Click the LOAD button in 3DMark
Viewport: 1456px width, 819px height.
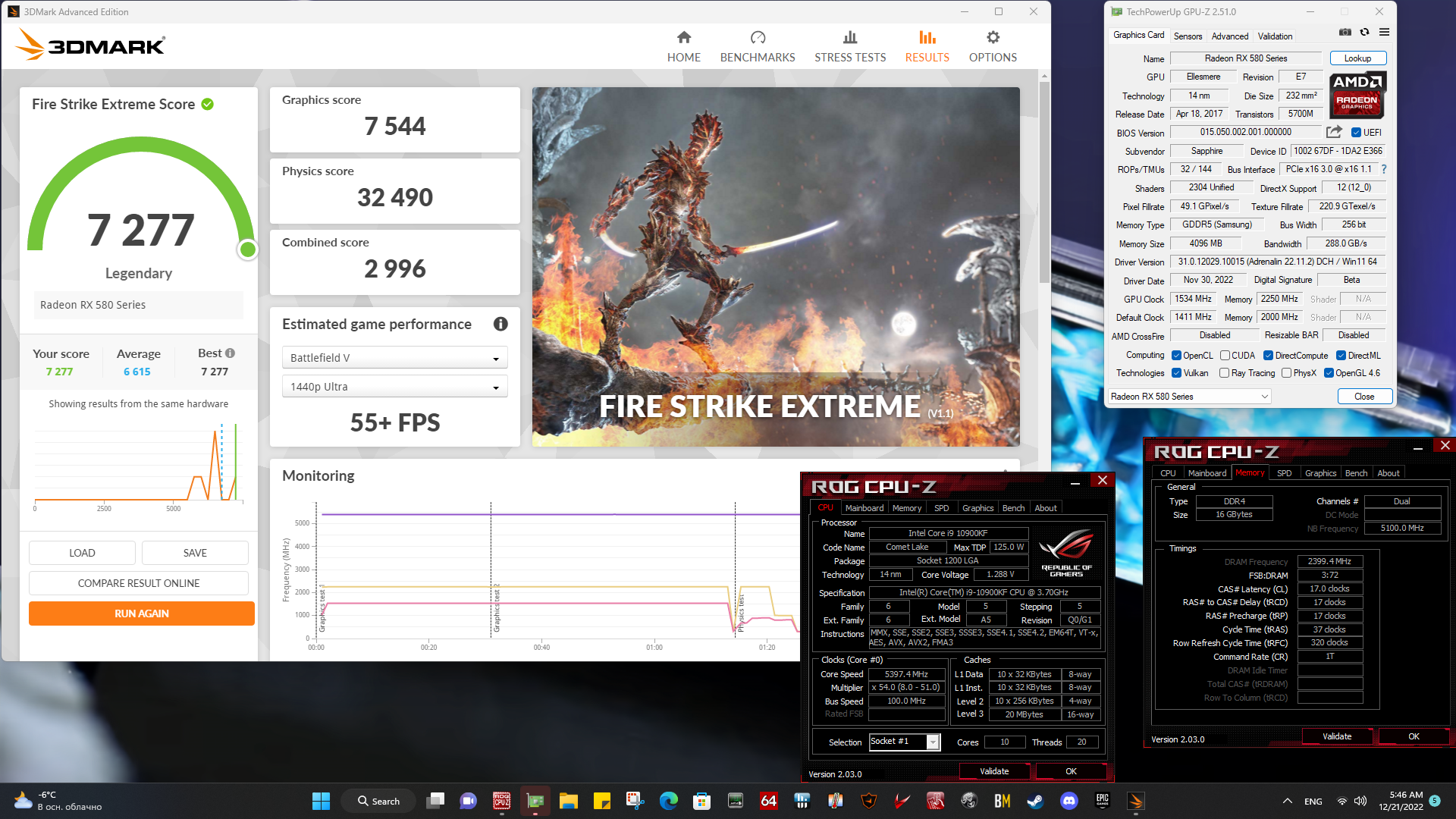pos(82,553)
